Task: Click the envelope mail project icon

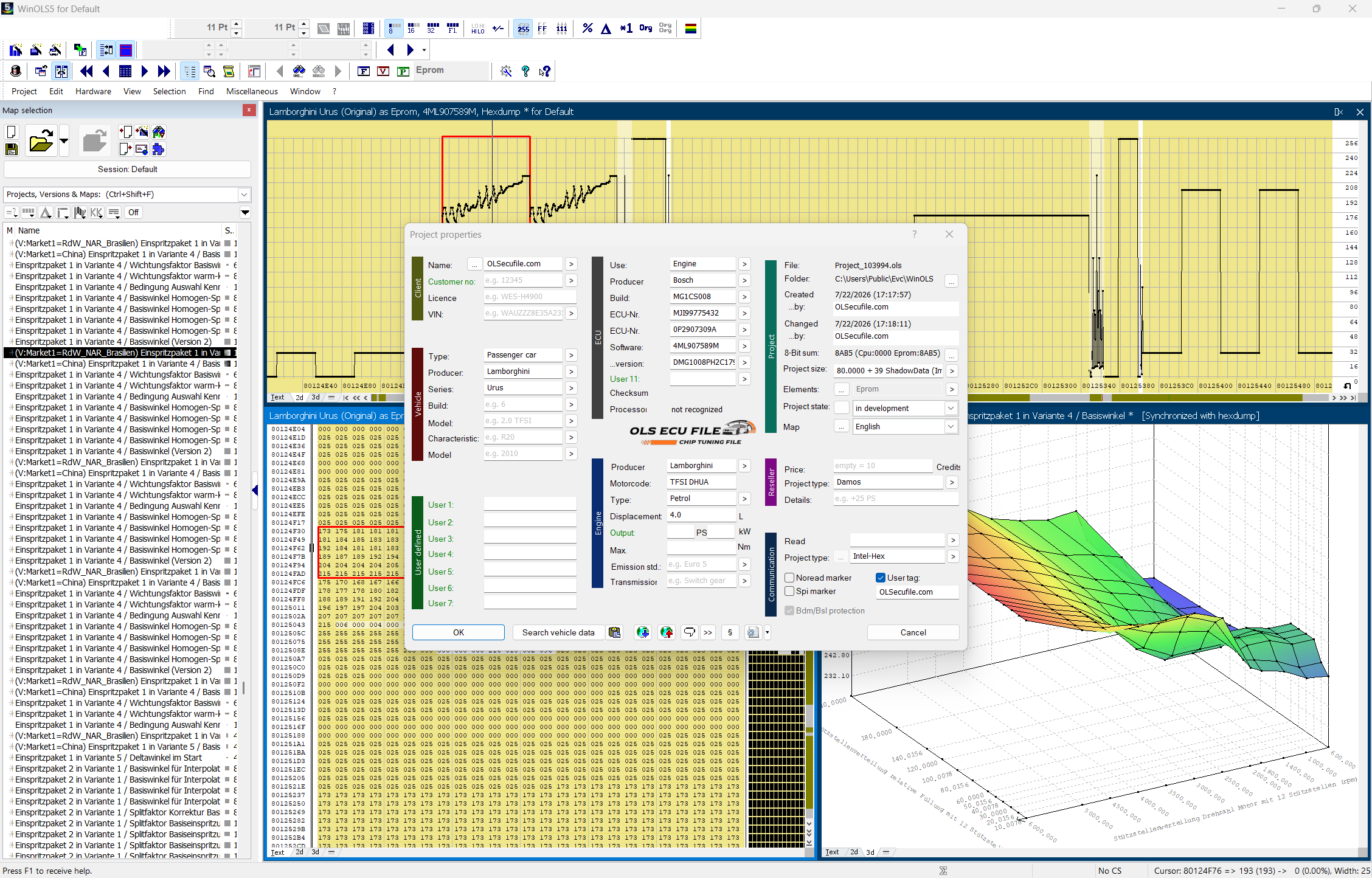Action: [142, 149]
